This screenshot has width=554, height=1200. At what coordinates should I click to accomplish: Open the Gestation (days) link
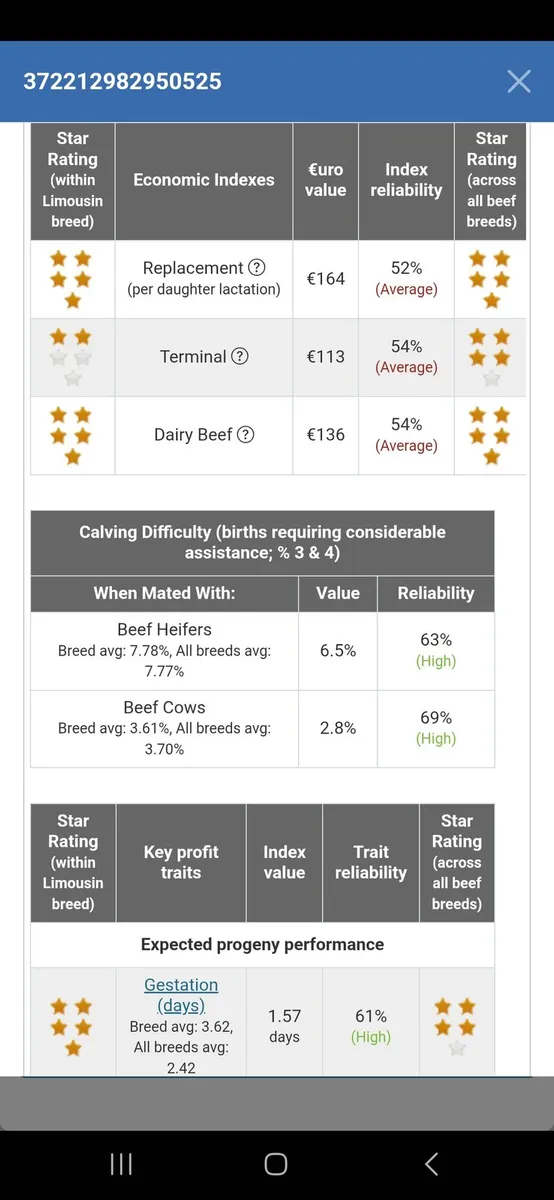point(181,995)
